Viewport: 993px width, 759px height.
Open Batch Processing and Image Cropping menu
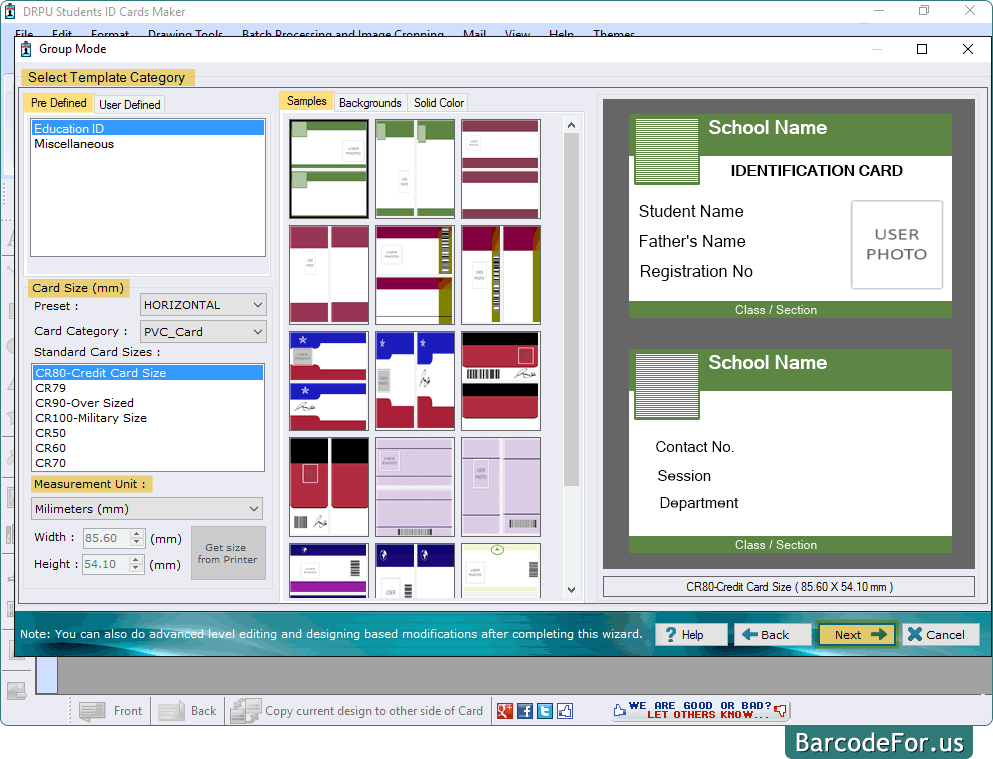click(x=341, y=33)
